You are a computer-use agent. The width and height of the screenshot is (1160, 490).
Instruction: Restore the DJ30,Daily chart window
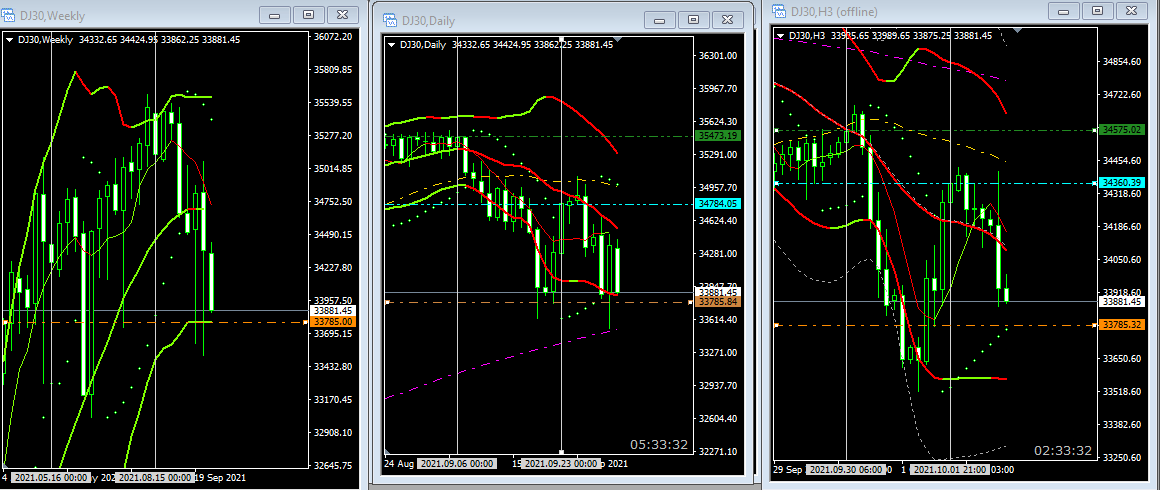point(693,20)
